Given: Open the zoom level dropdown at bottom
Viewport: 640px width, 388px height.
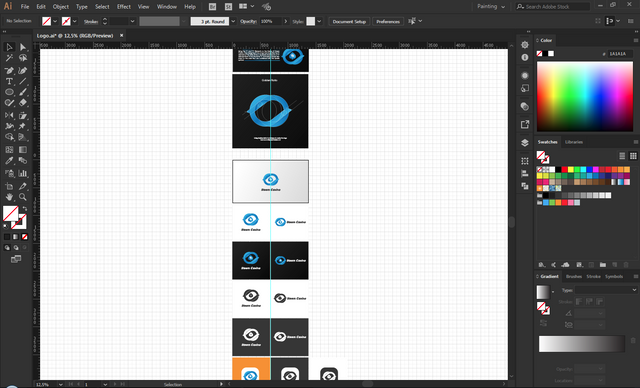Looking at the screenshot, I should pos(60,384).
